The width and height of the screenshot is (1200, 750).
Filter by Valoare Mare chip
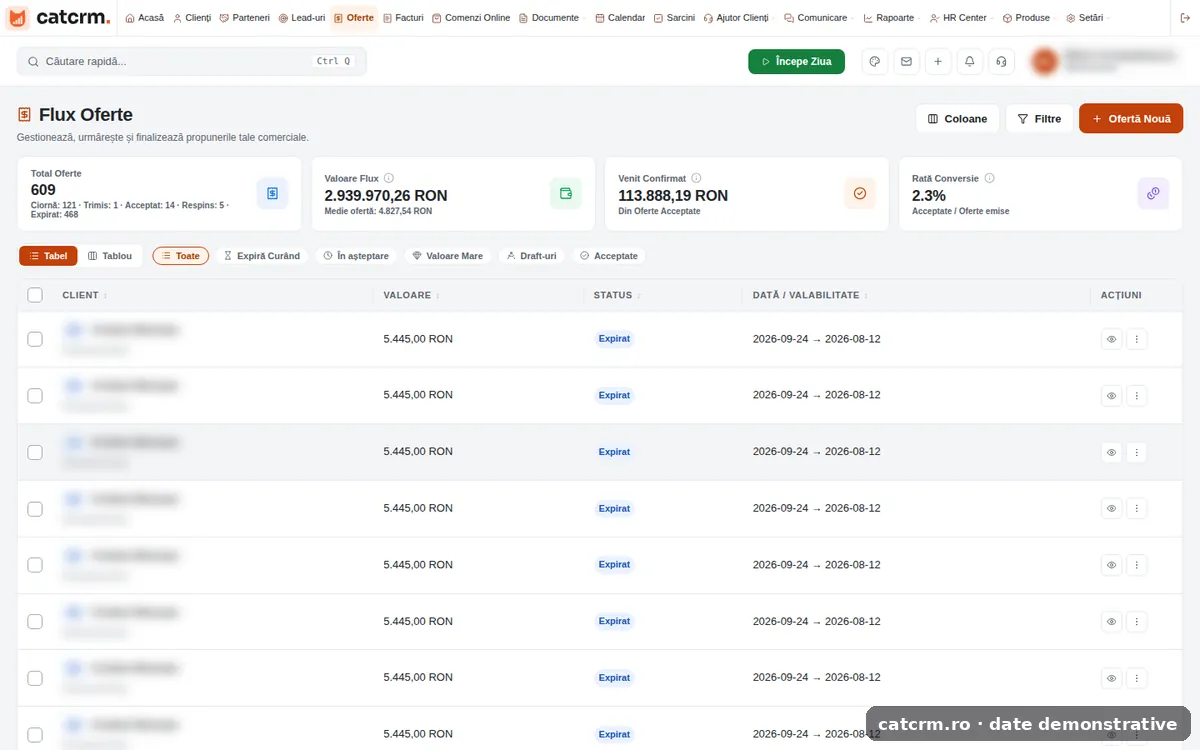(448, 256)
